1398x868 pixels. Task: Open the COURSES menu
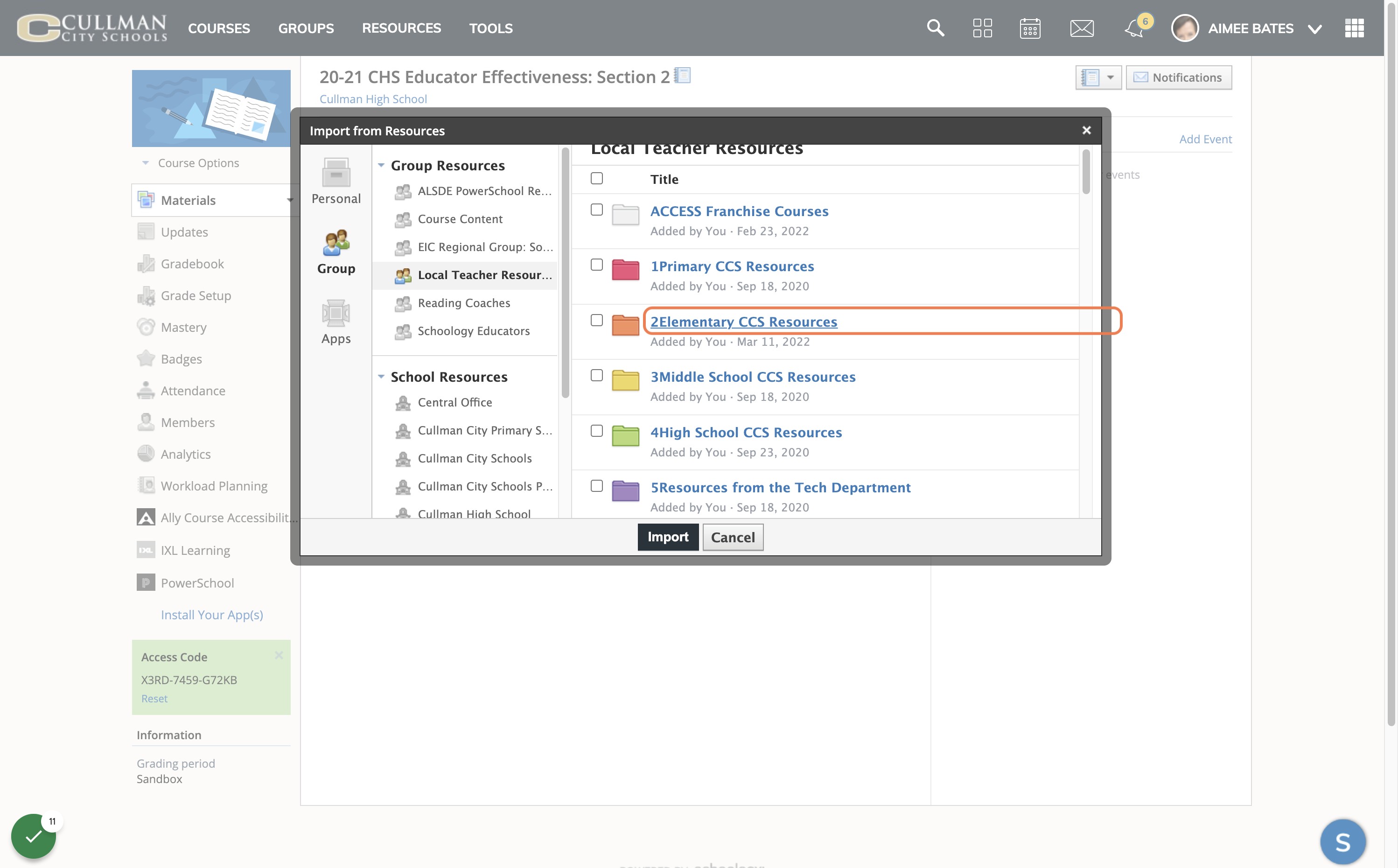click(219, 28)
